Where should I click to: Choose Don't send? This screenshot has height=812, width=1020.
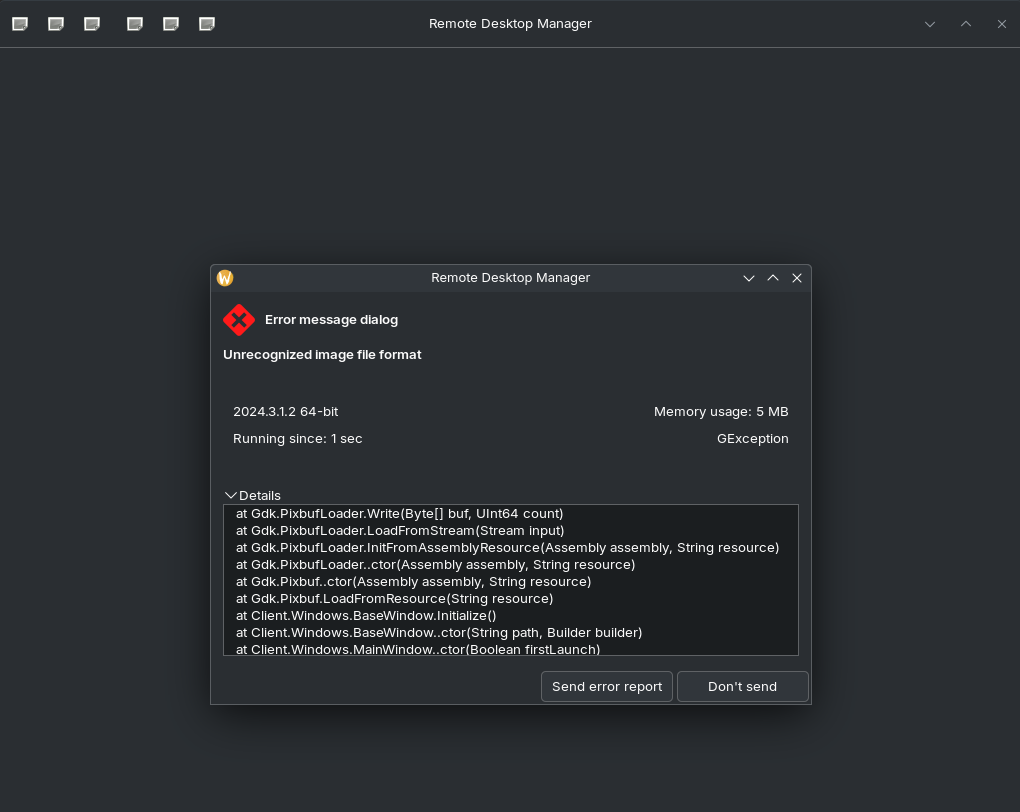(x=742, y=686)
